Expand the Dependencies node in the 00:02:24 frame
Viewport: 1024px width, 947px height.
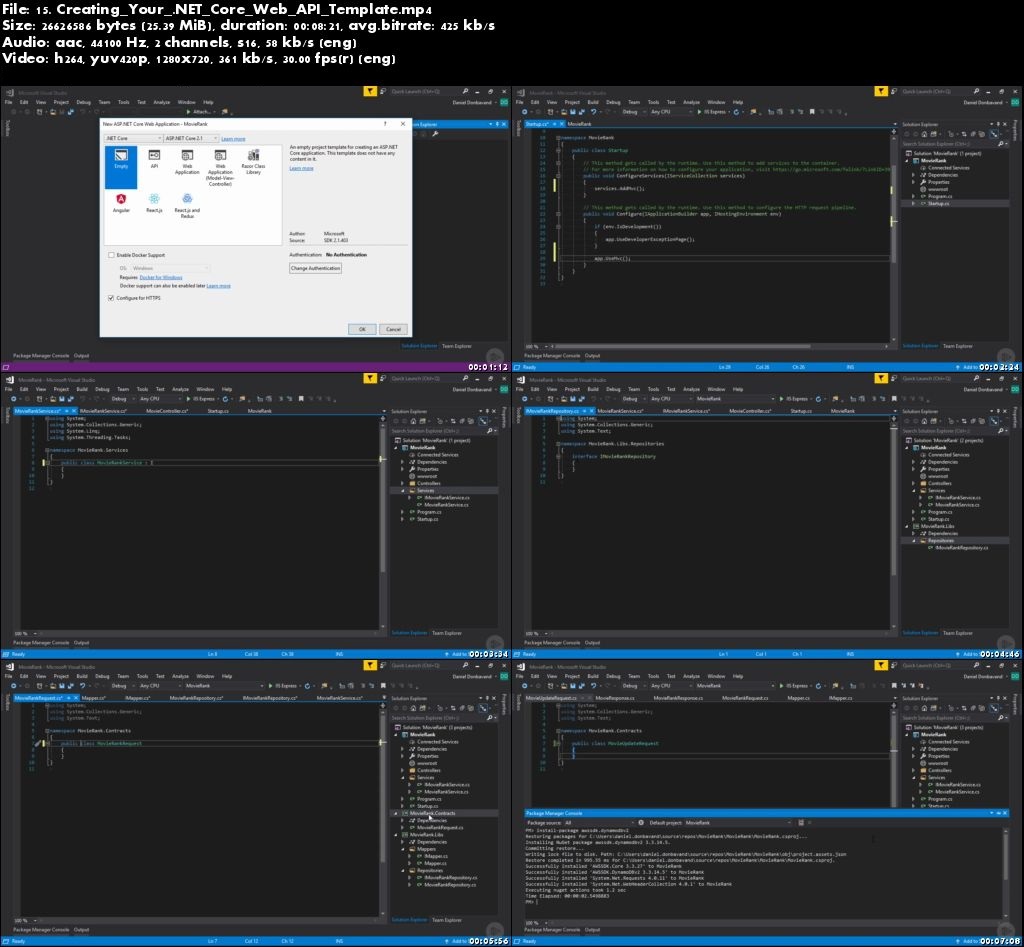point(914,175)
